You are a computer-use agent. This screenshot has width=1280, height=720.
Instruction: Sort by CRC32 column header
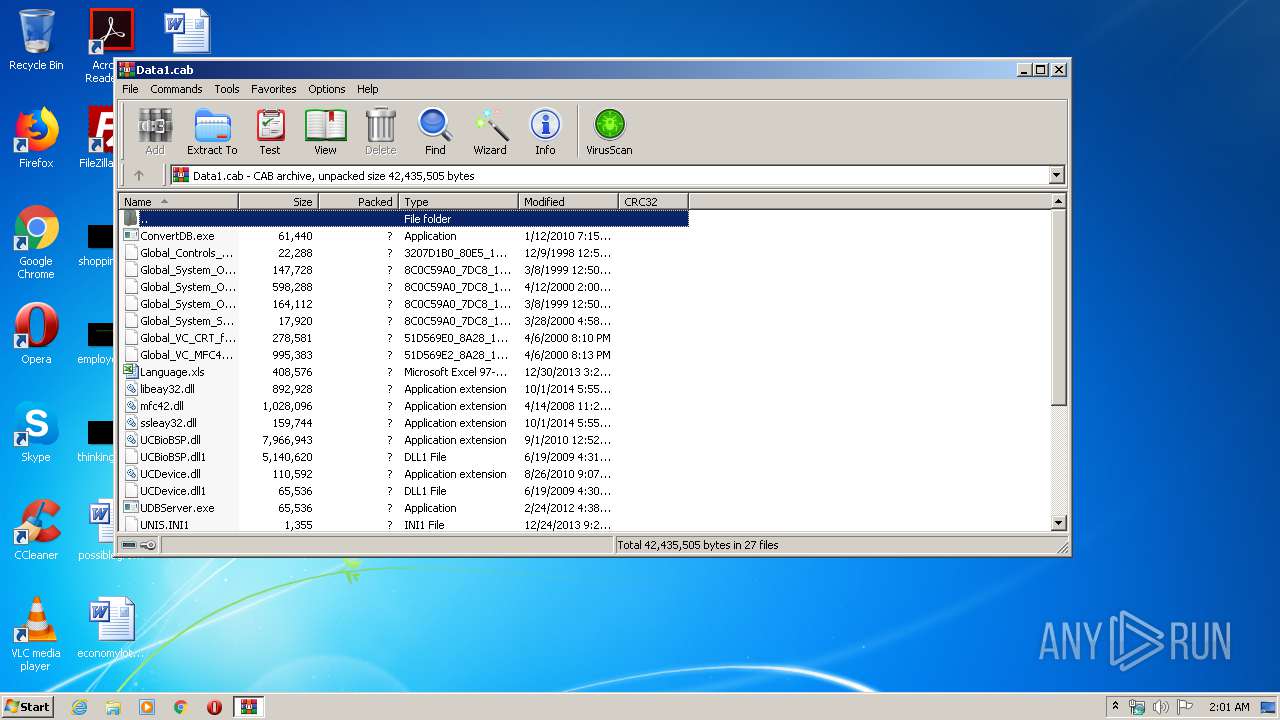click(653, 202)
